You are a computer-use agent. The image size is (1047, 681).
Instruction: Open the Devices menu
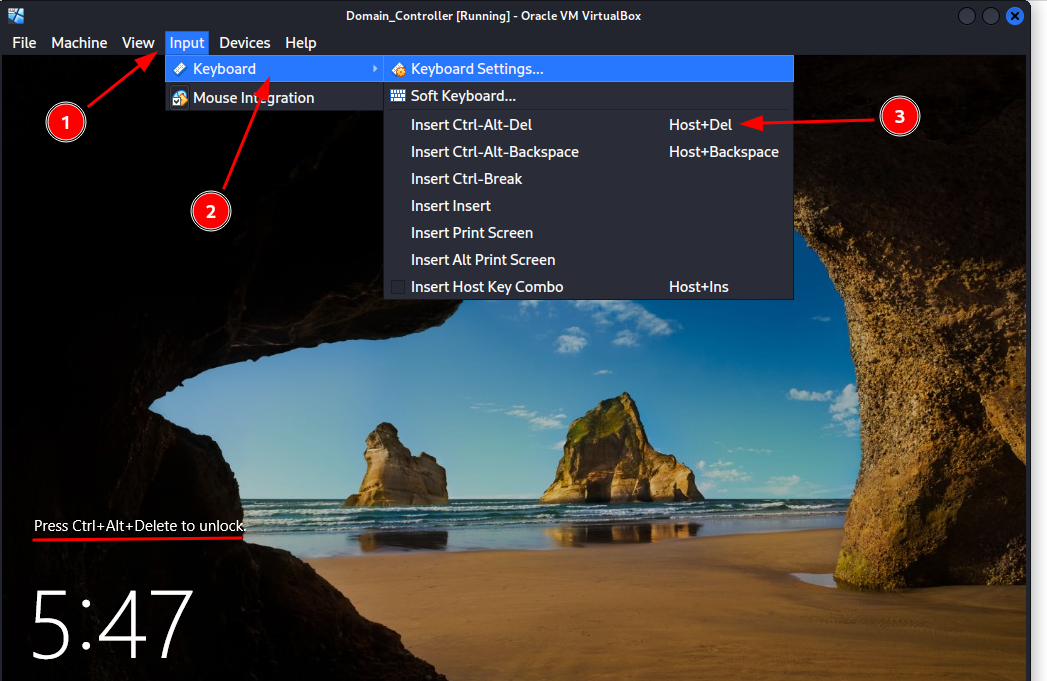click(x=245, y=43)
